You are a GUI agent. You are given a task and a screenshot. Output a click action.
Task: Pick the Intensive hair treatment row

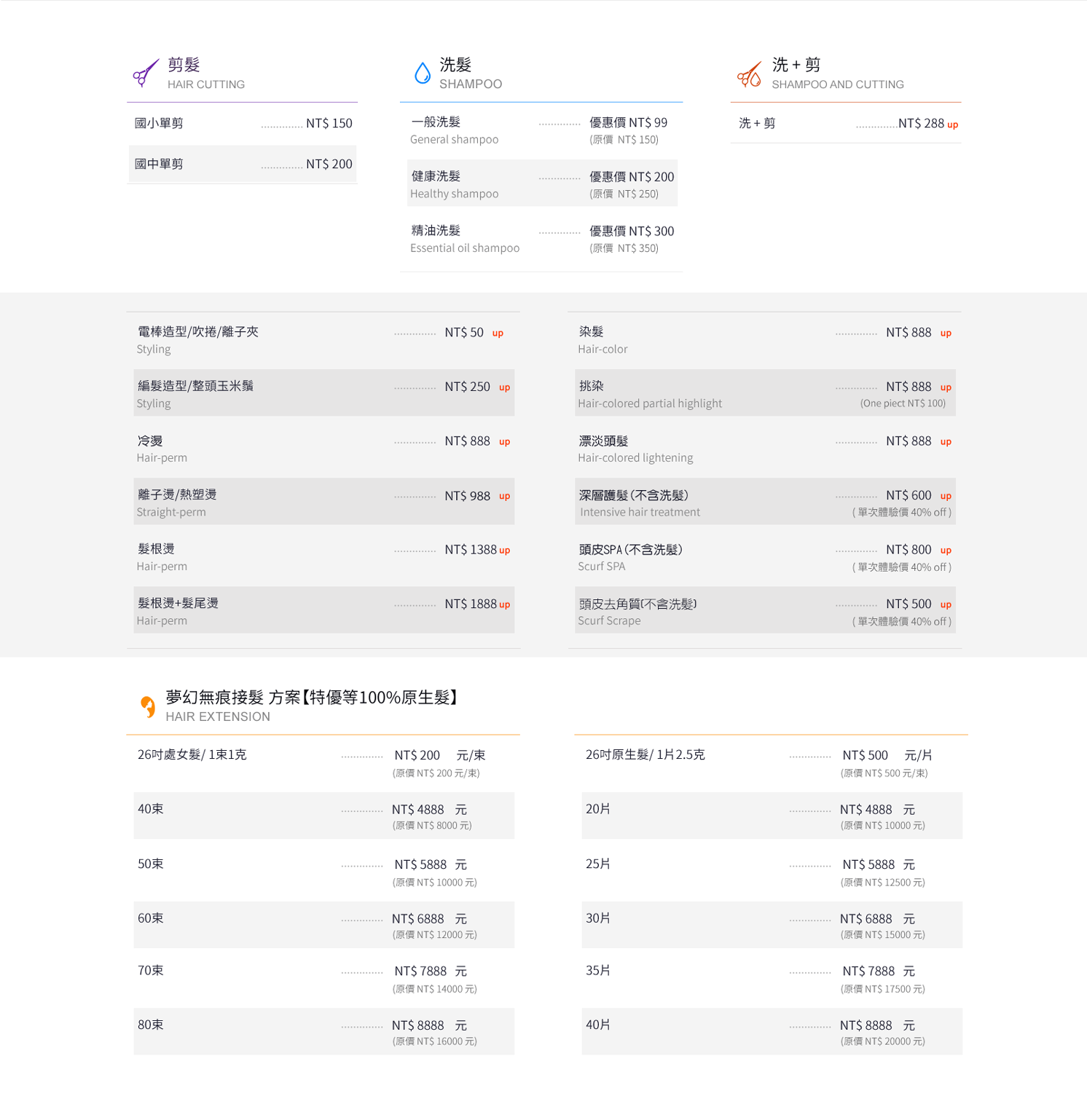pyautogui.click(x=765, y=502)
